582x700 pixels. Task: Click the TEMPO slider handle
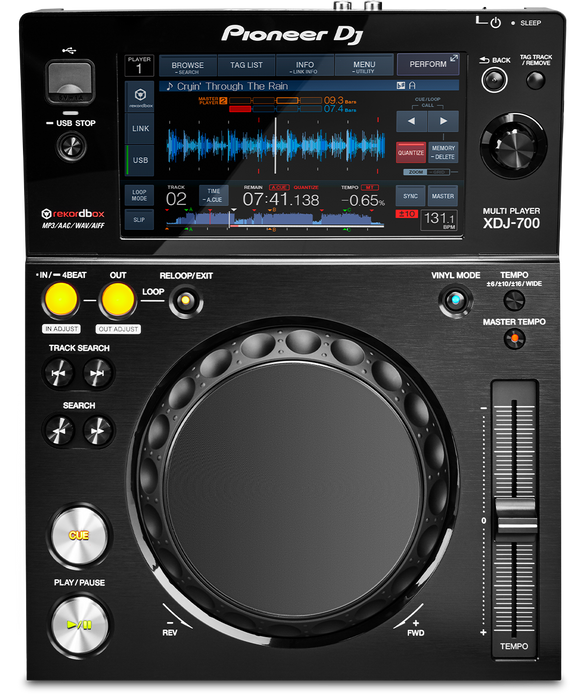515,517
